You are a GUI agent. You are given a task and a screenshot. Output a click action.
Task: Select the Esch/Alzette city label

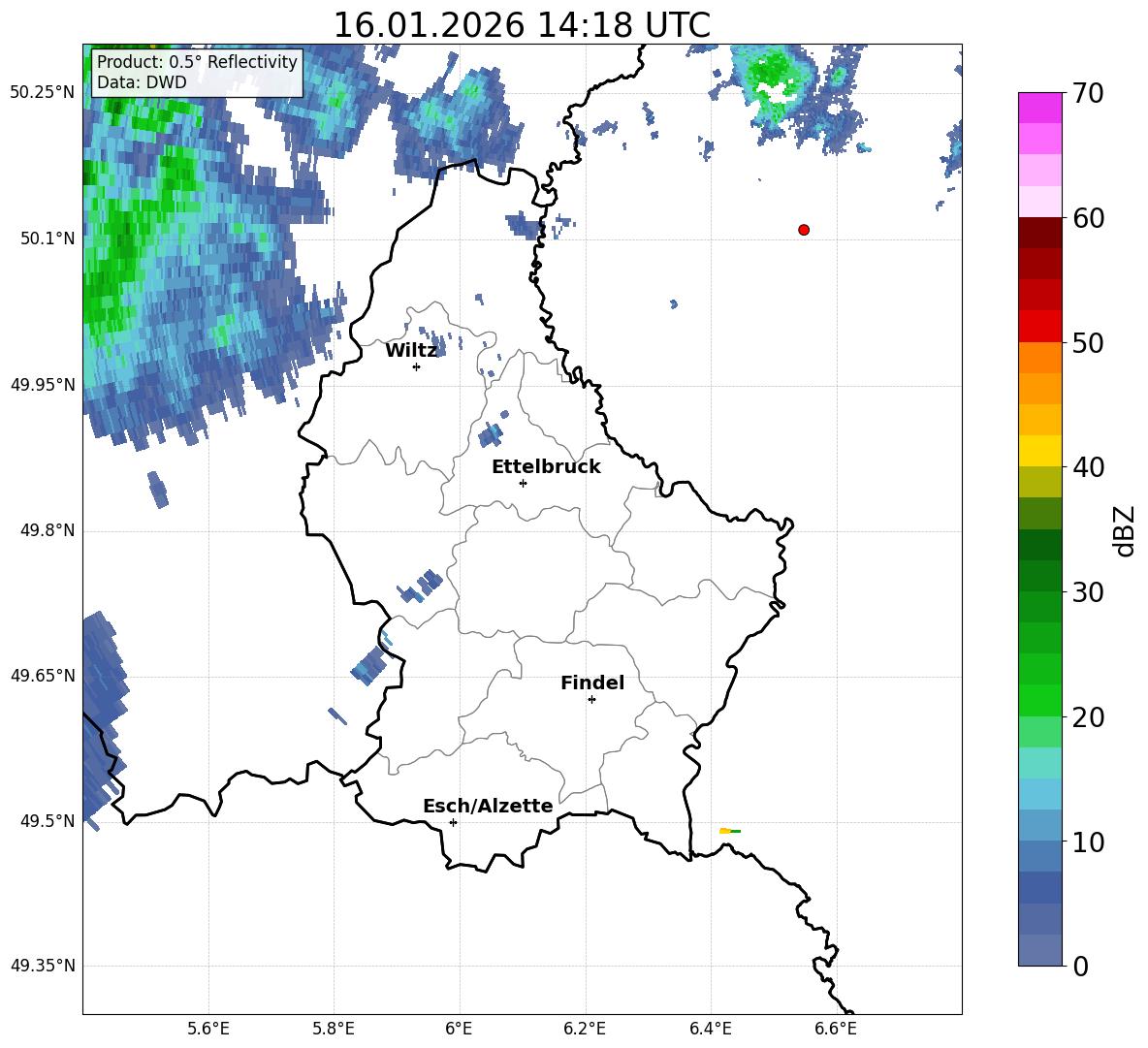point(489,806)
